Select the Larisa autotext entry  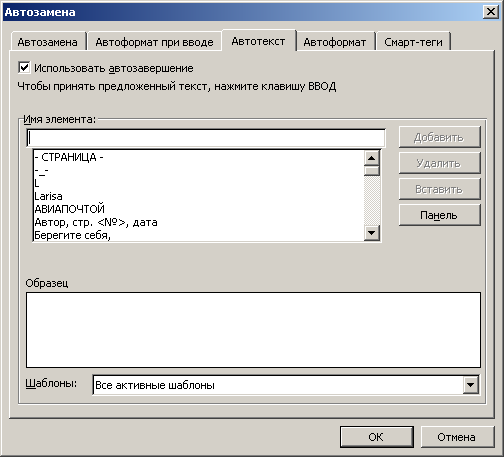[199, 196]
